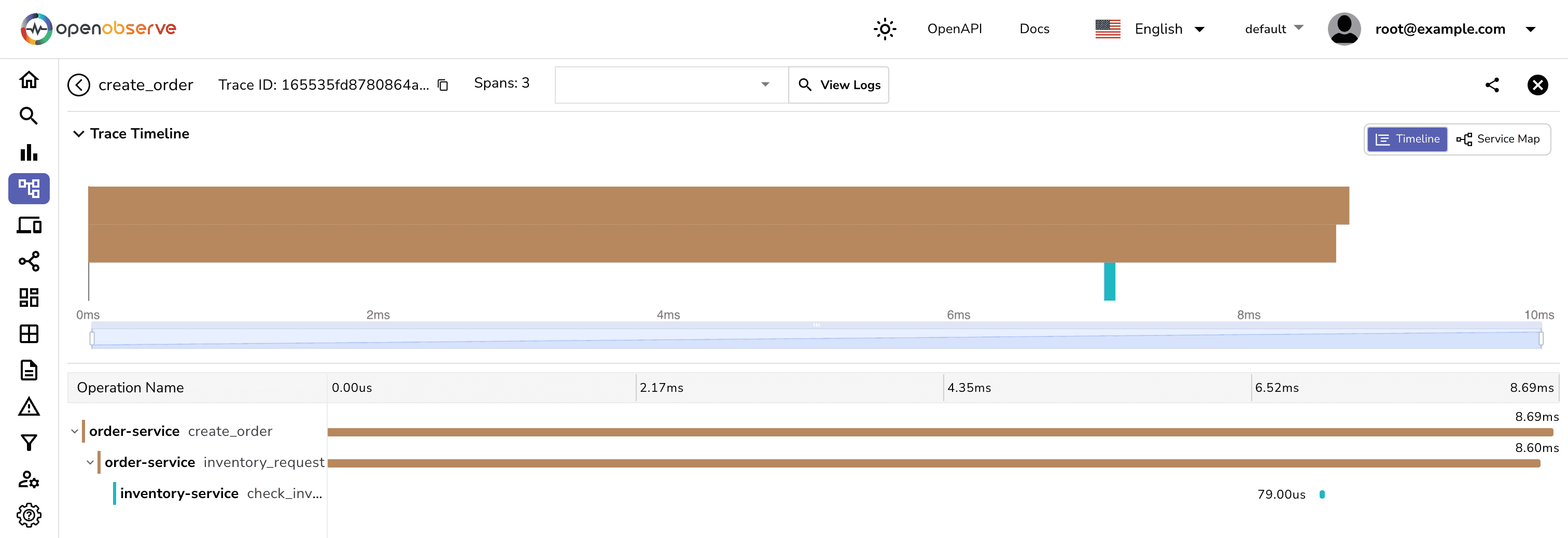The image size is (1568, 538).
Task: Open the Pipelines icon in sidebar
Action: (29, 261)
